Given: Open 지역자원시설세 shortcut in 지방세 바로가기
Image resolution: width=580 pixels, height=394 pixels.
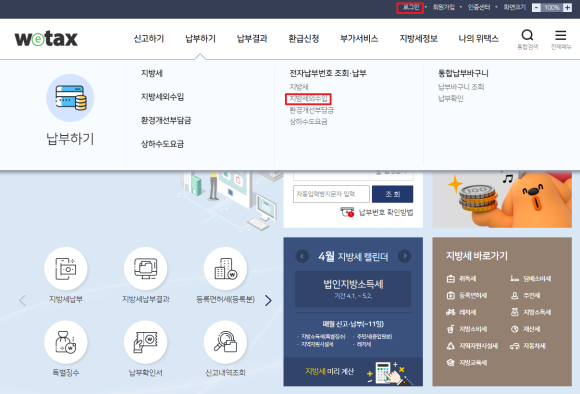Looking at the screenshot, I should pos(472,346).
